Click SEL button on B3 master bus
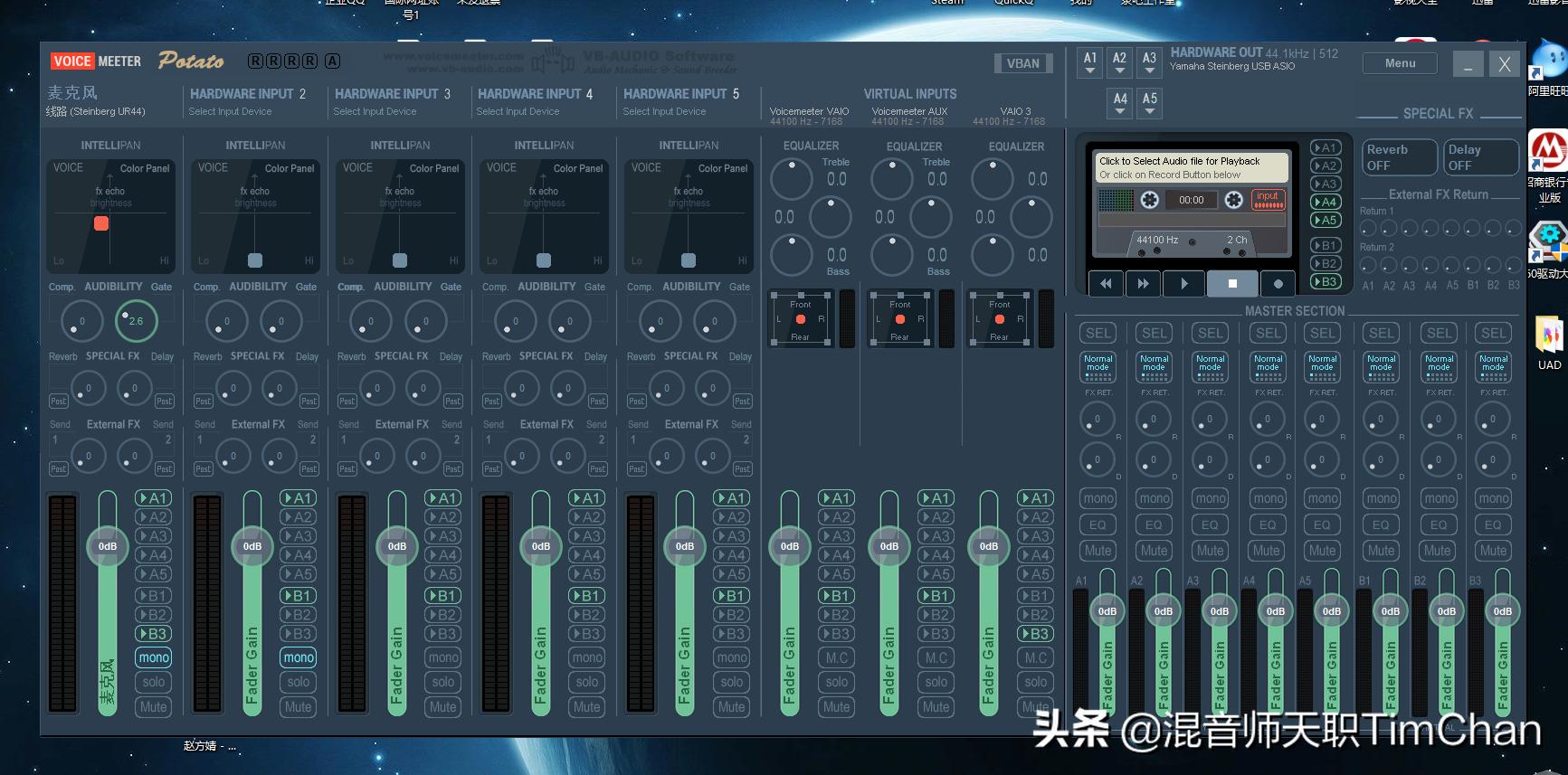The height and width of the screenshot is (775, 1568). coord(1494,333)
